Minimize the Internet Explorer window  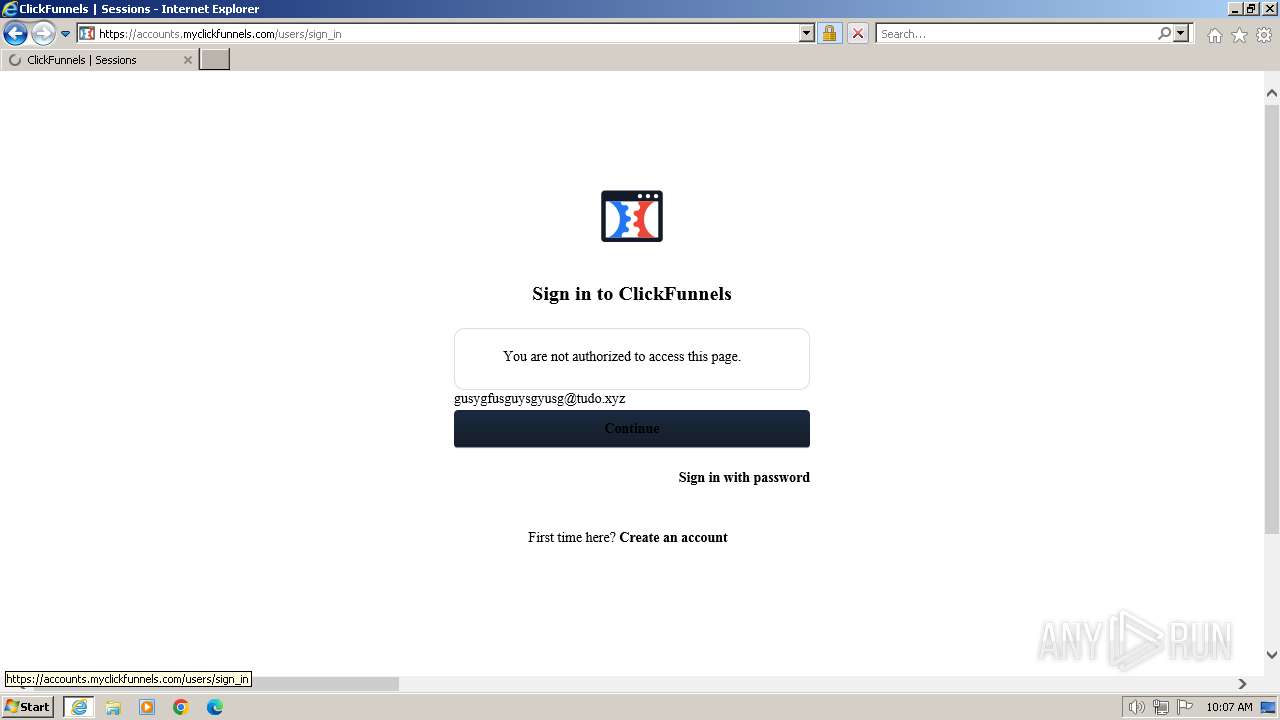point(1235,9)
